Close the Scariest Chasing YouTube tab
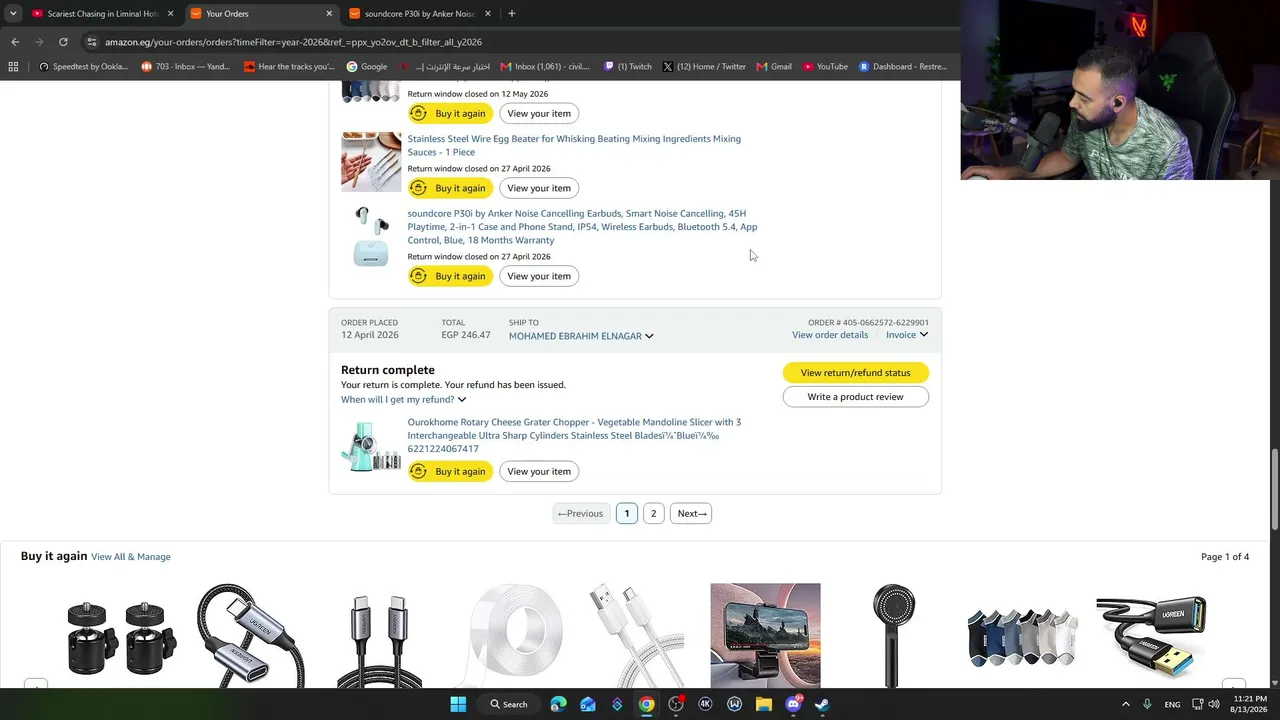1280x720 pixels. pyautogui.click(x=170, y=14)
